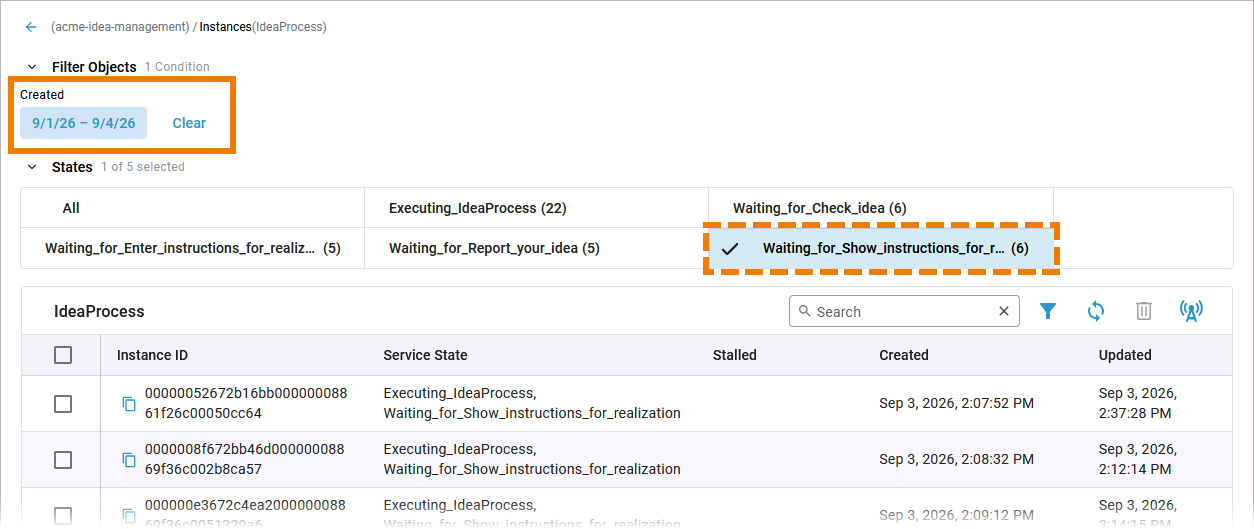The height and width of the screenshot is (529, 1254).
Task: Click updated time Sep 3, 2026, 2:37:28 PM
Action: (1138, 403)
